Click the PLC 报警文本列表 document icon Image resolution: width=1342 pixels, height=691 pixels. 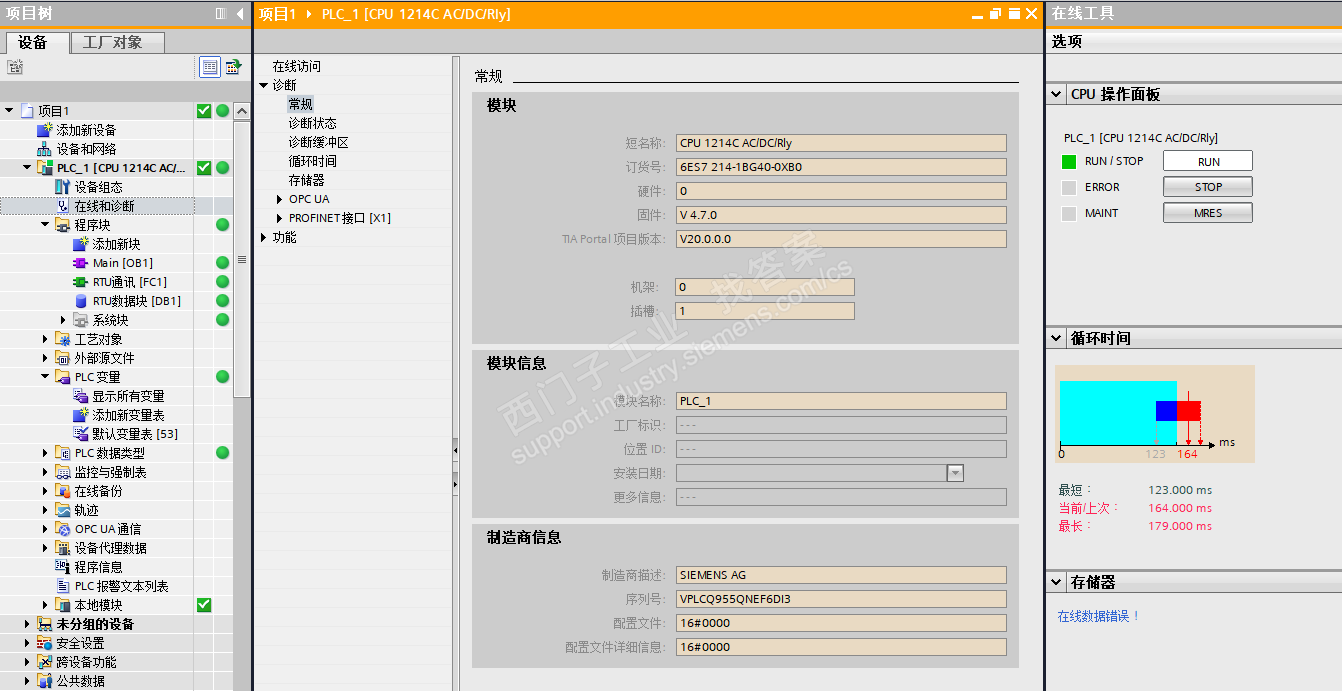point(63,586)
